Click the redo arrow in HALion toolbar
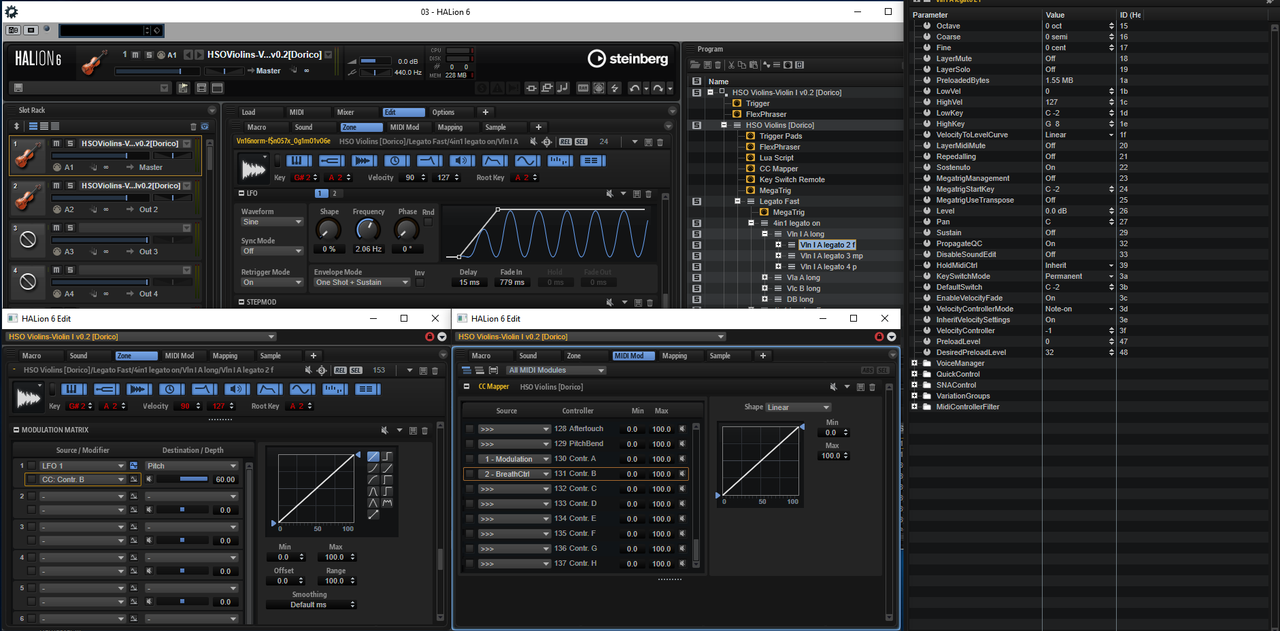 point(658,88)
